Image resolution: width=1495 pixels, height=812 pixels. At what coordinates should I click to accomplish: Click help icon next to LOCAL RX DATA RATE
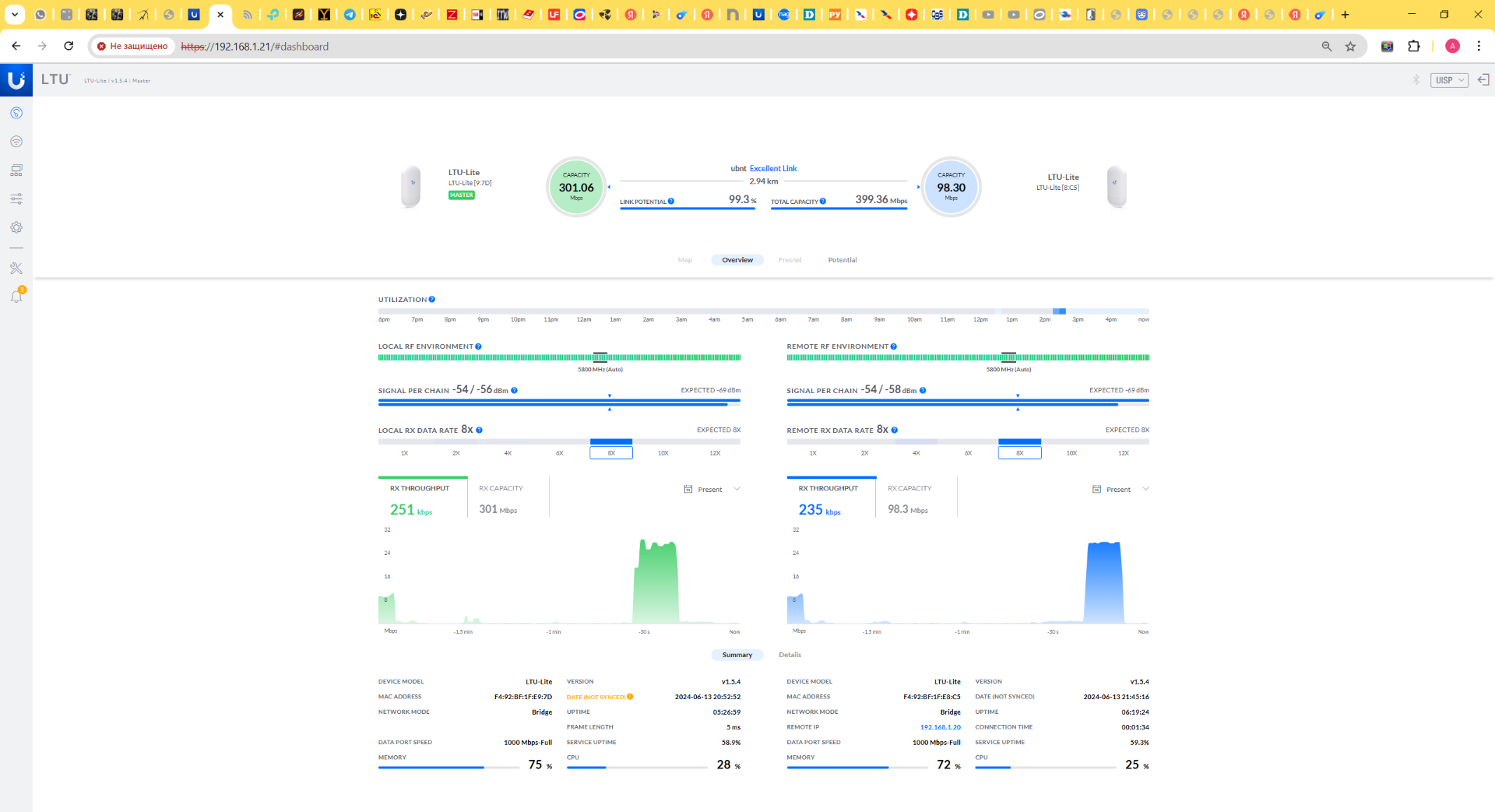point(480,430)
